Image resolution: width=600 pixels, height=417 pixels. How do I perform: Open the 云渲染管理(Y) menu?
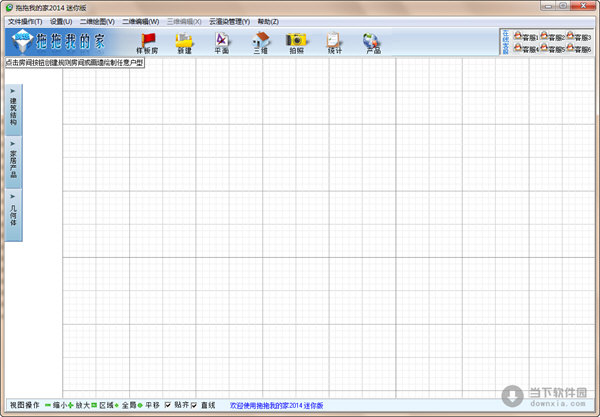pyautogui.click(x=230, y=21)
